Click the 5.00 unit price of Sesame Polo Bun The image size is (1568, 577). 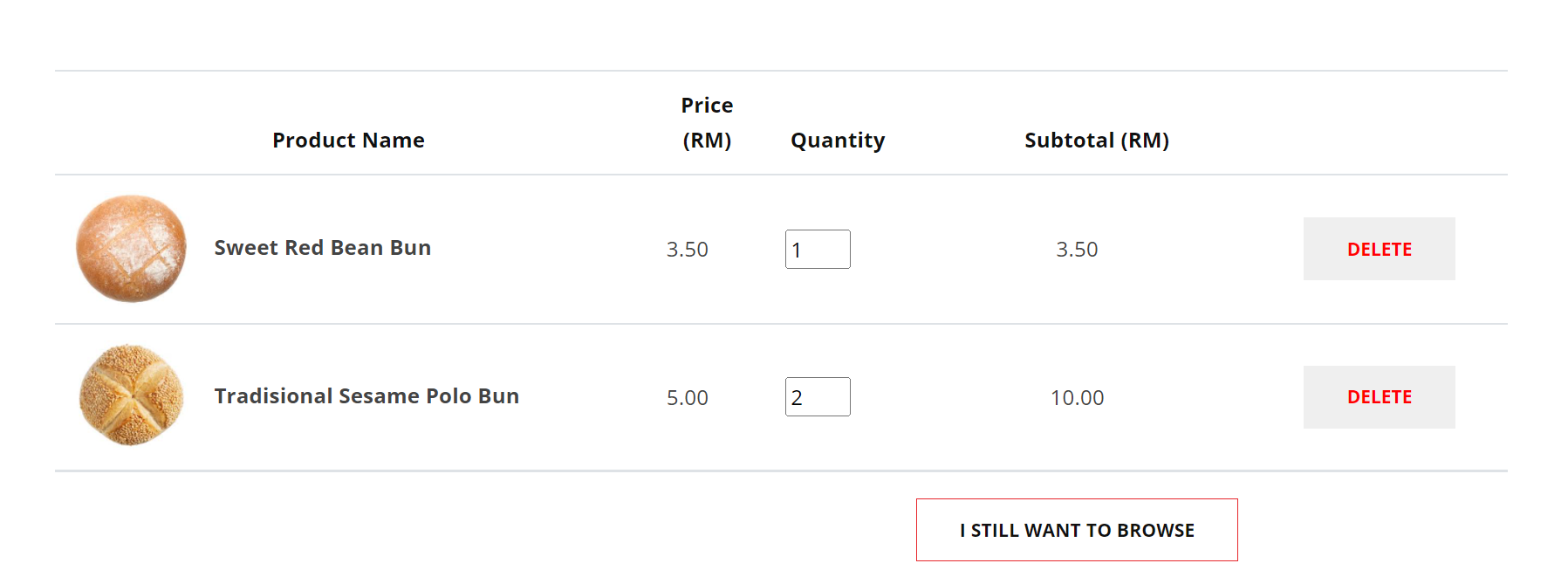[x=688, y=398]
